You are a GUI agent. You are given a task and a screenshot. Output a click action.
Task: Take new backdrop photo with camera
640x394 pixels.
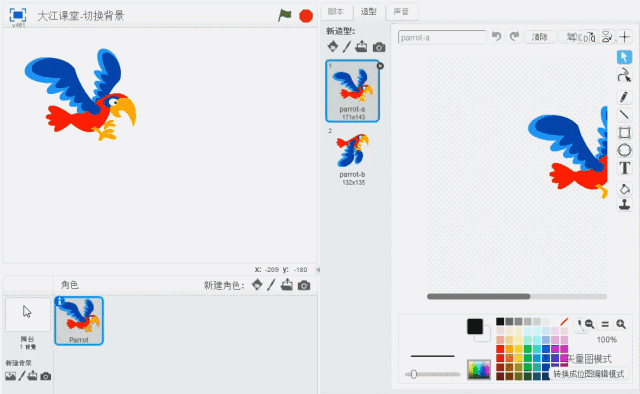[x=46, y=376]
